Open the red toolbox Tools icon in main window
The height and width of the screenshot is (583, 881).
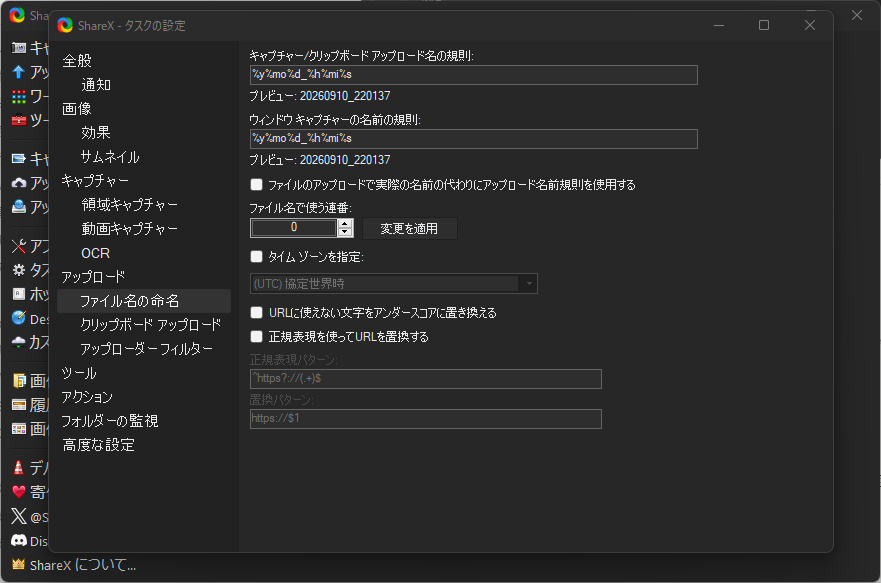[x=19, y=120]
